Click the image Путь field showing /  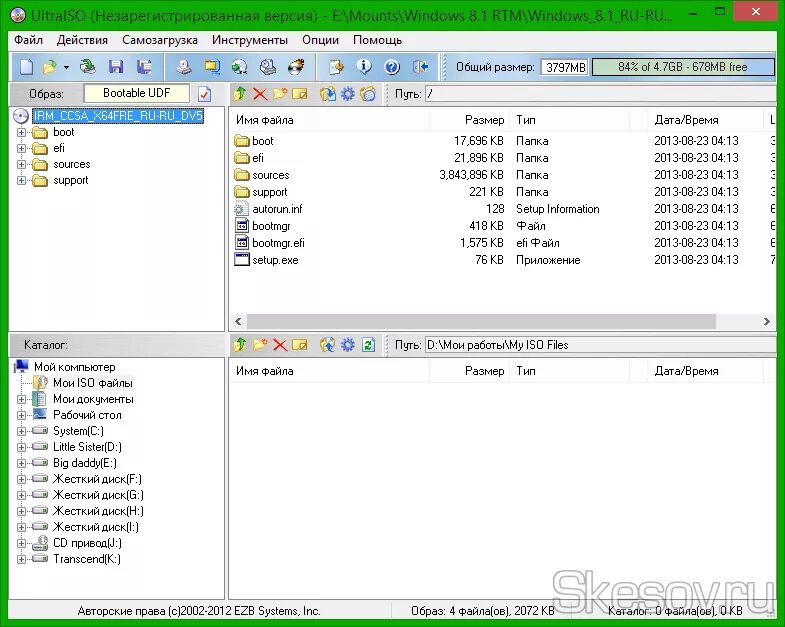tap(601, 94)
